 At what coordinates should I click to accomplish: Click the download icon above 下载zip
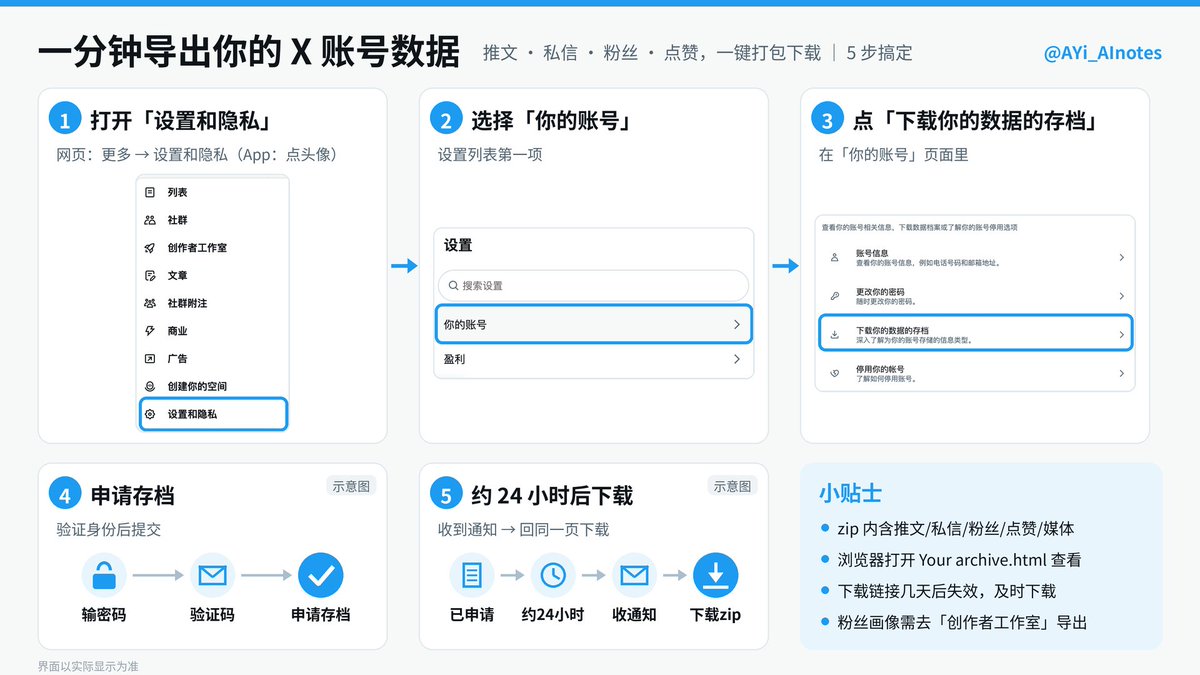point(715,576)
